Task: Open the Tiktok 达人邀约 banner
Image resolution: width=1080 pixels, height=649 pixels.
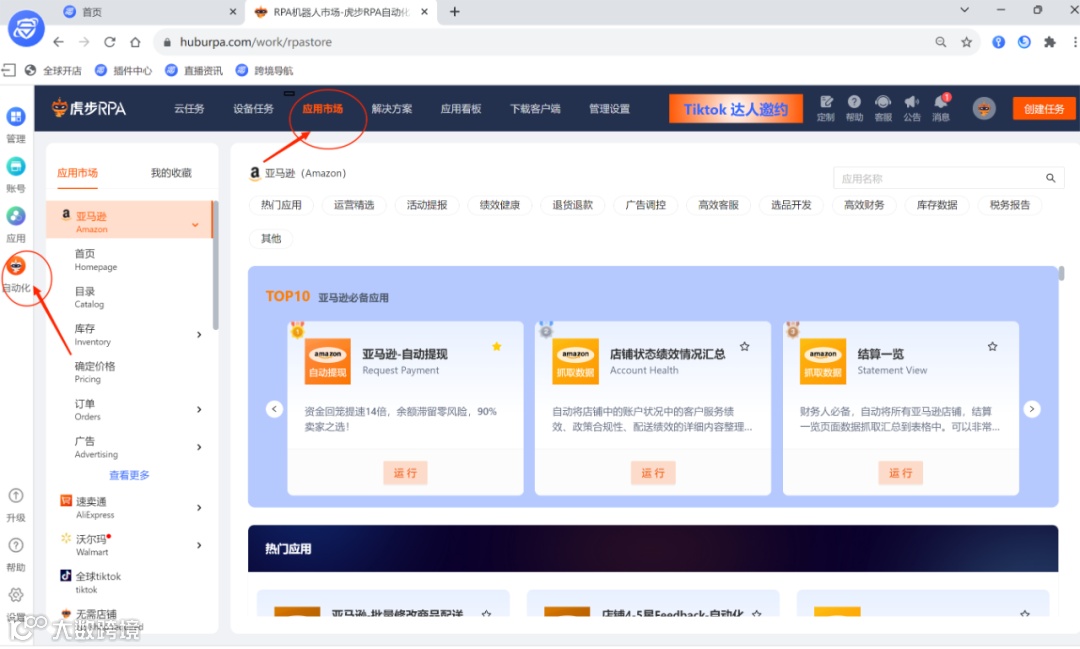Action: pos(736,108)
